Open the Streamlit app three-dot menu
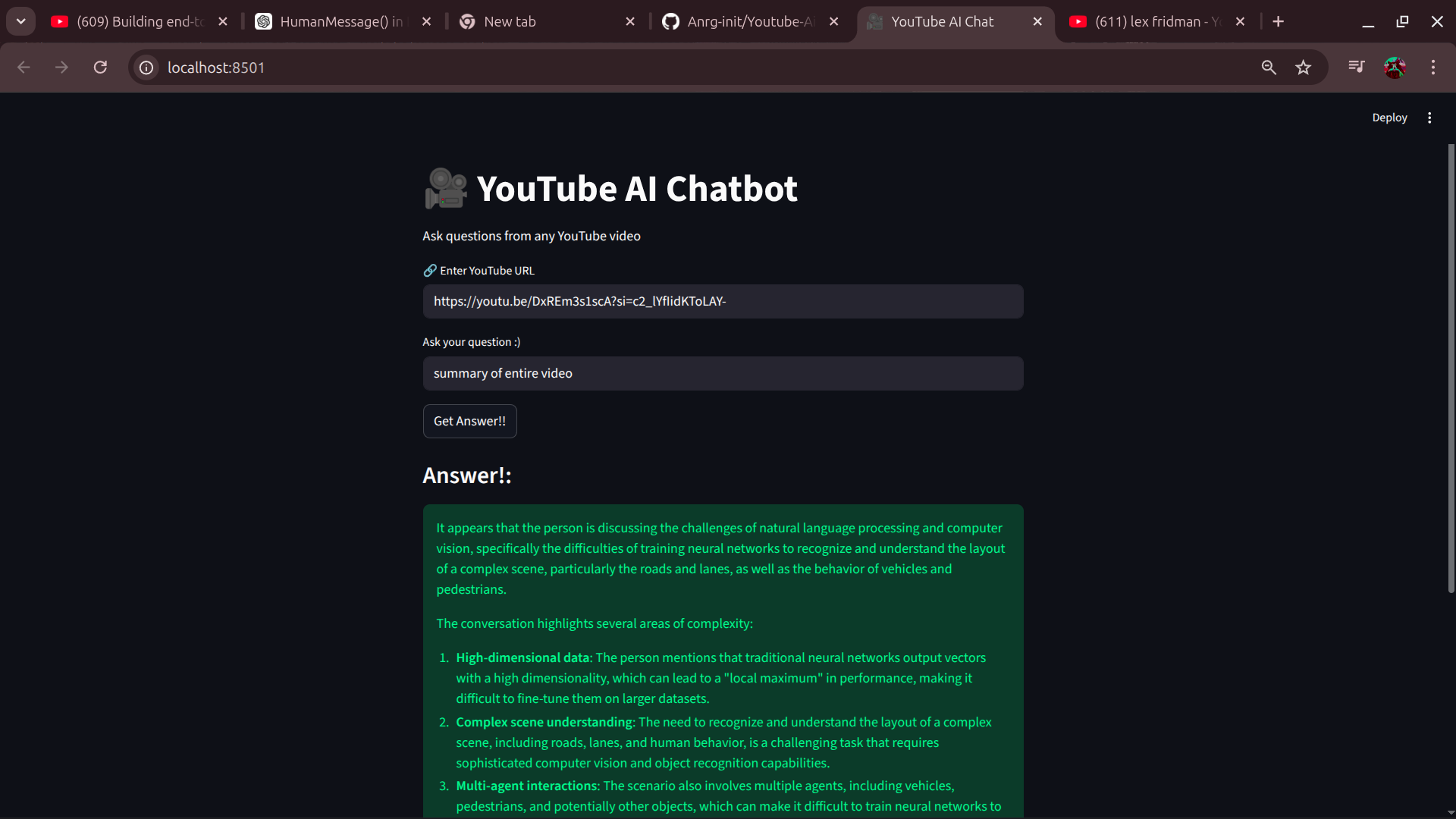 [x=1429, y=118]
